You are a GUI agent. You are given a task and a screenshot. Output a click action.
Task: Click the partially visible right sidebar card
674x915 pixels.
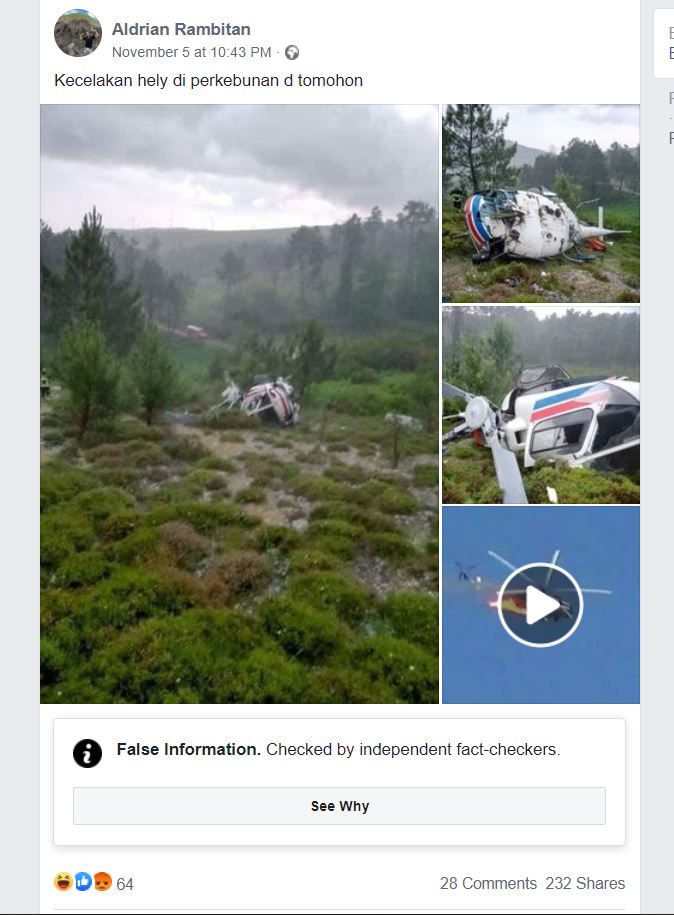click(x=664, y=43)
